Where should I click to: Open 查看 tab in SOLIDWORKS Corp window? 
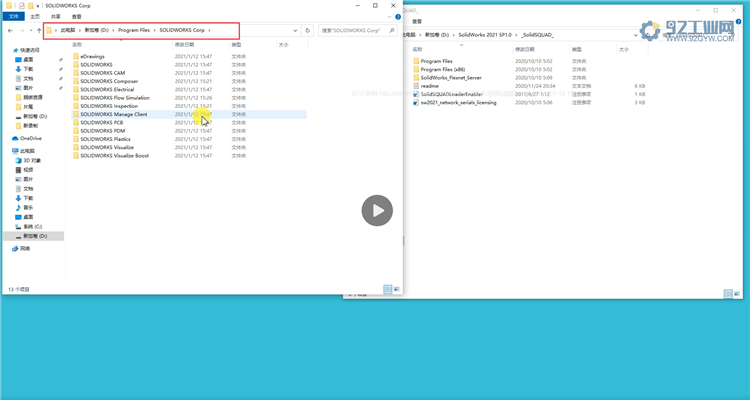click(77, 17)
